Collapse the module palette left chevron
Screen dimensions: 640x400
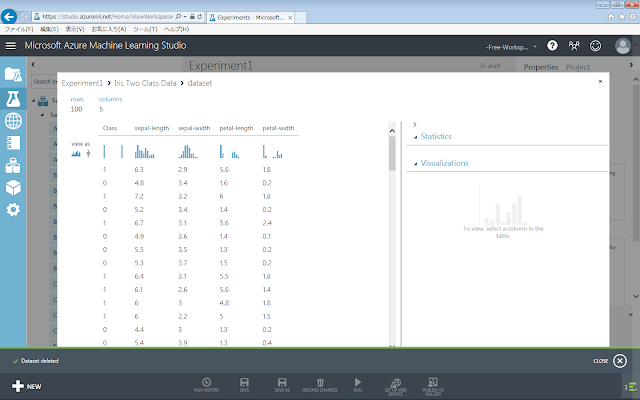(x=33, y=64)
